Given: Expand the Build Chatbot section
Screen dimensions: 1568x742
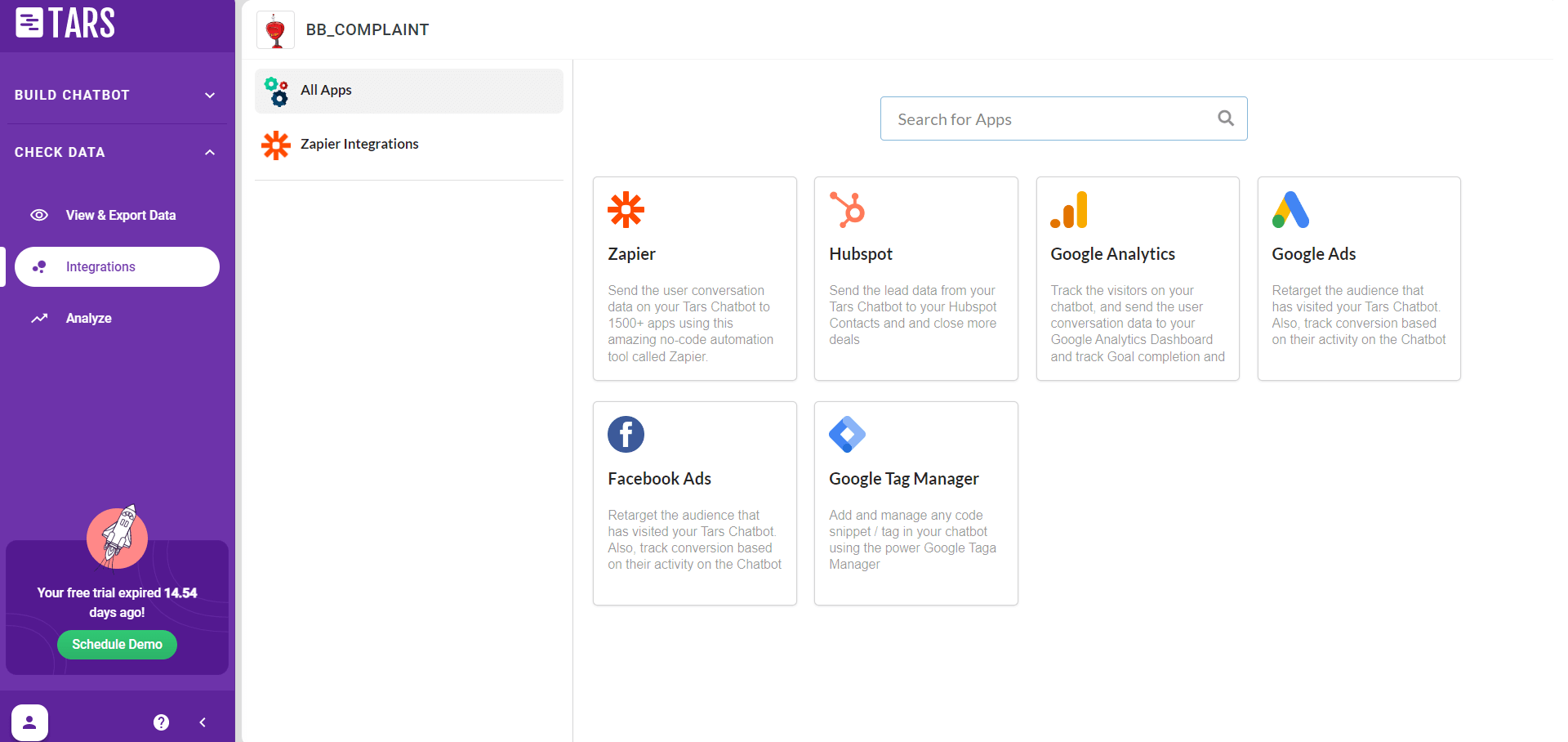Looking at the screenshot, I should pyautogui.click(x=117, y=95).
